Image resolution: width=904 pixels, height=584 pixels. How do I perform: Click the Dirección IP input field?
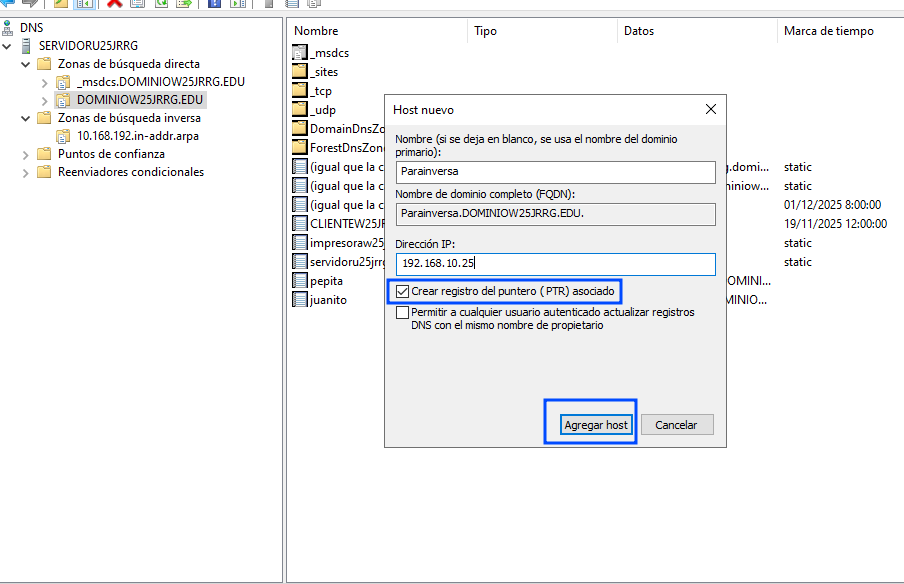556,264
